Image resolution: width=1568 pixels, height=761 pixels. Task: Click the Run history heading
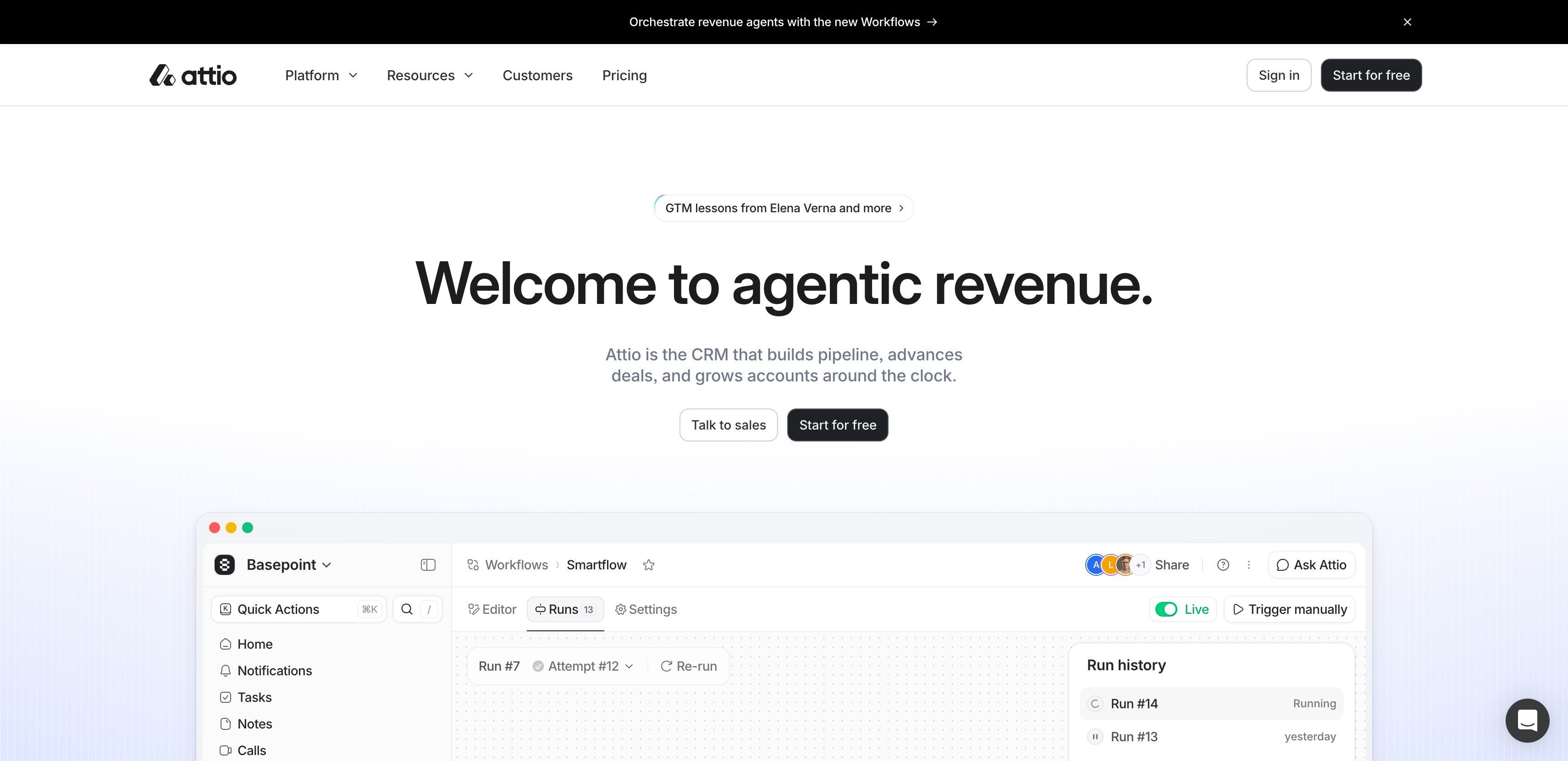(x=1126, y=666)
